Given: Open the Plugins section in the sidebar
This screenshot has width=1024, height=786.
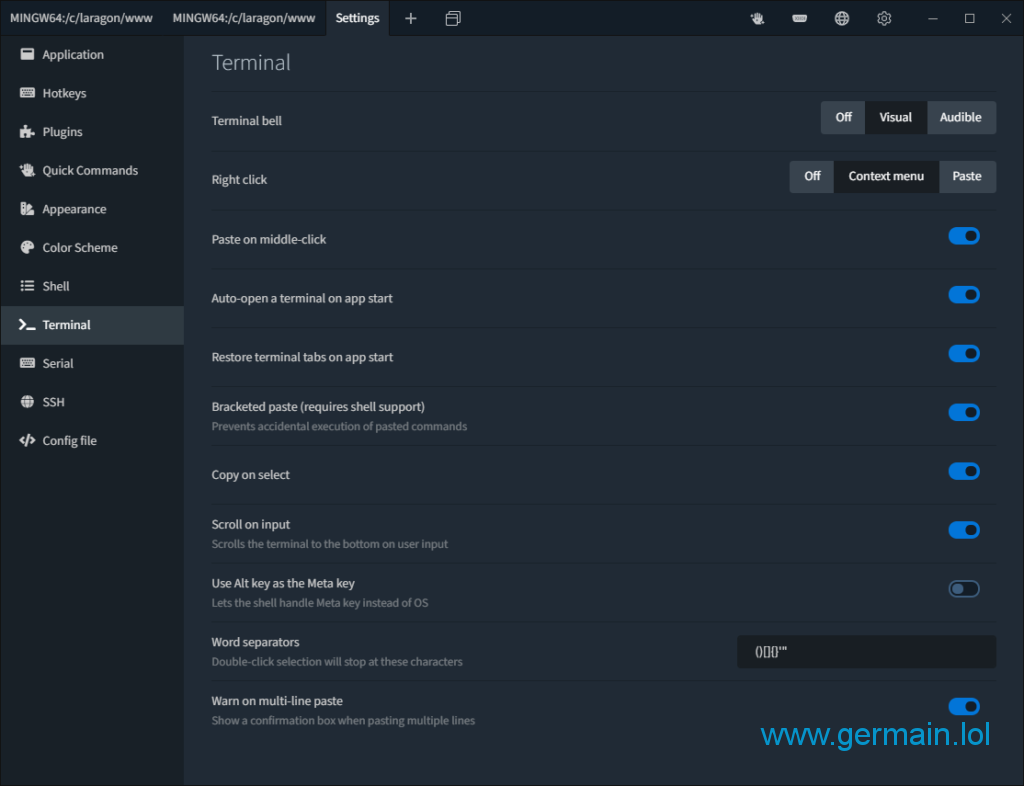Looking at the screenshot, I should (x=62, y=132).
